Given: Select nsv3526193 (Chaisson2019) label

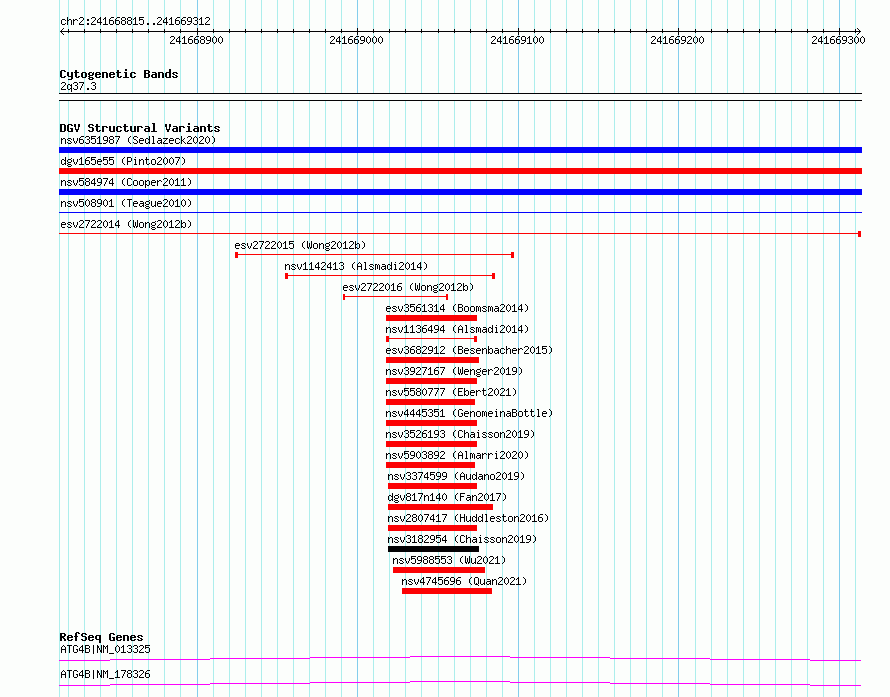Looking at the screenshot, I should tap(460, 434).
